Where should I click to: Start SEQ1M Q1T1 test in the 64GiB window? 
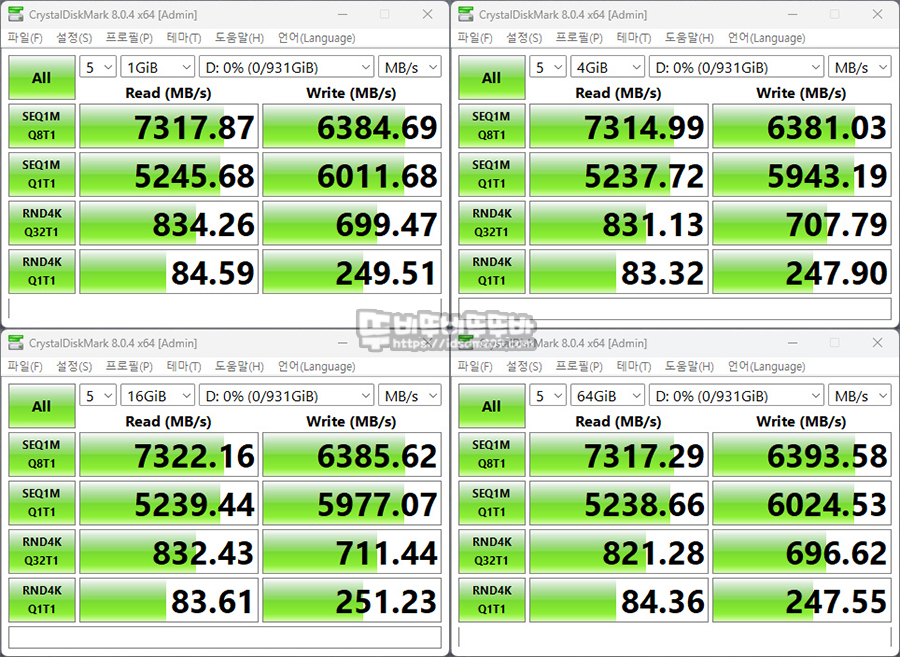click(x=492, y=503)
